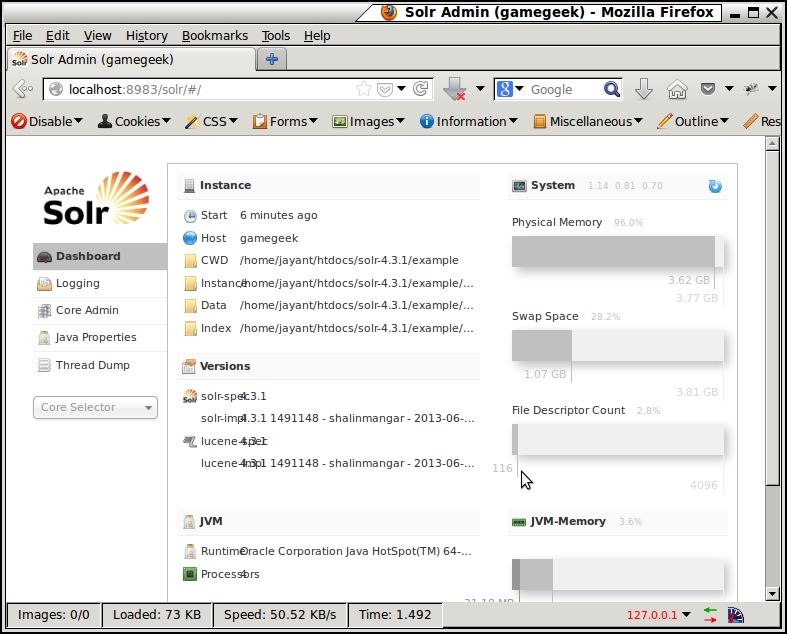Open the Bookmarks menu
Image resolution: width=787 pixels, height=634 pixels.
[x=215, y=36]
